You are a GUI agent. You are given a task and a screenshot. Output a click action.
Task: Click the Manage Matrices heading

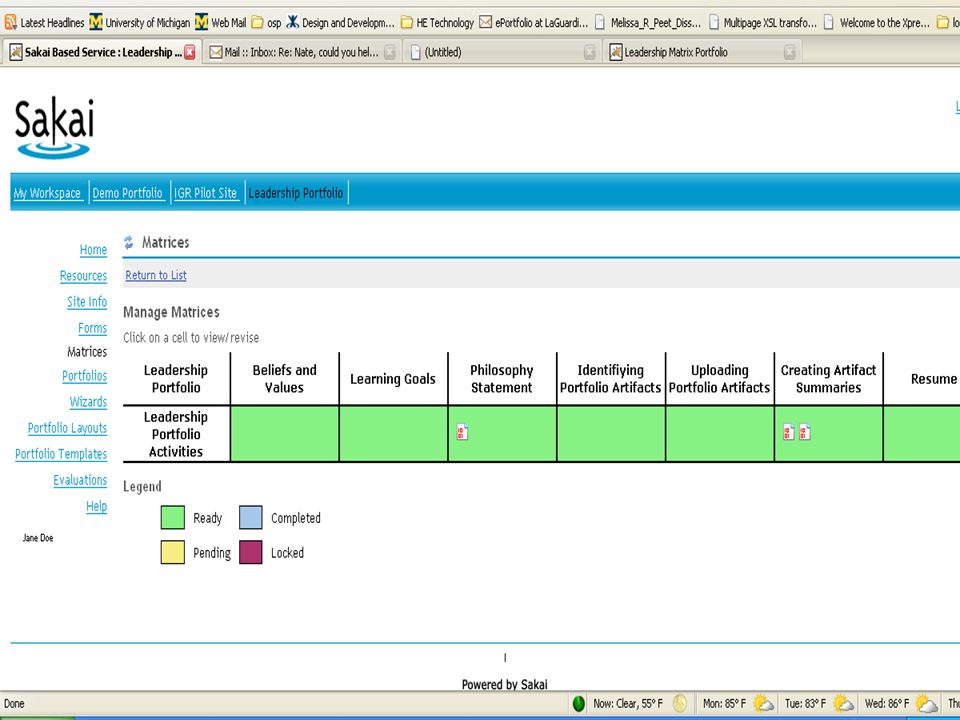point(171,312)
